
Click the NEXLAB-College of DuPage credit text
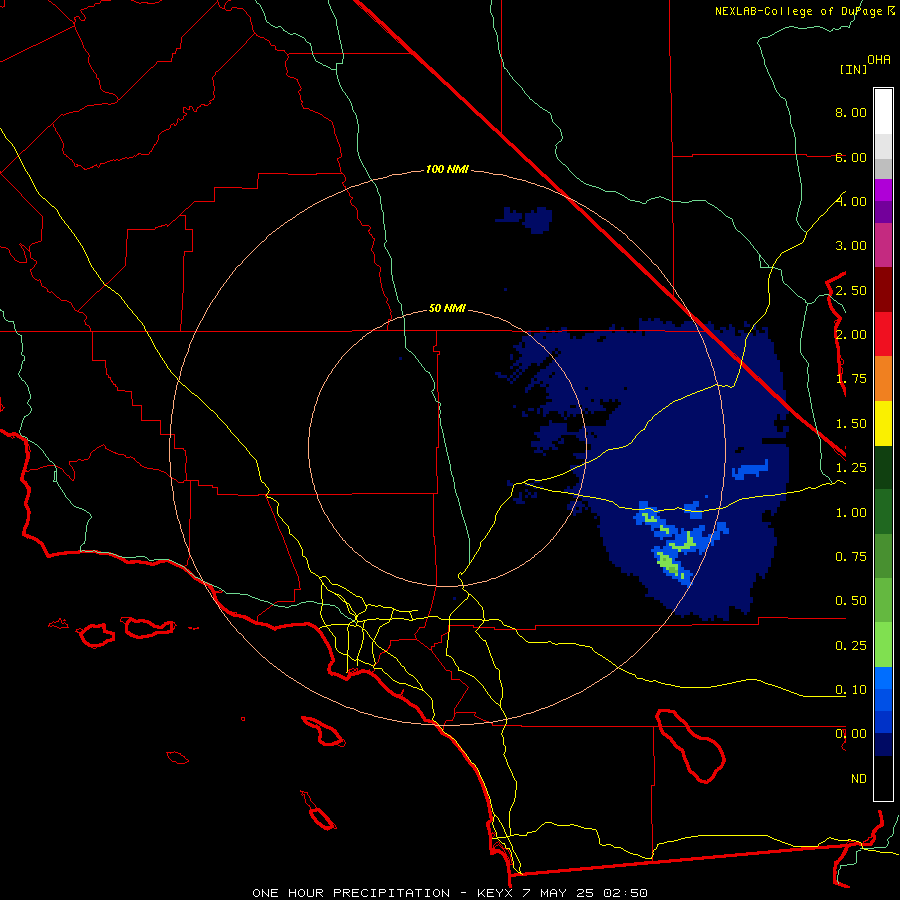tap(798, 11)
